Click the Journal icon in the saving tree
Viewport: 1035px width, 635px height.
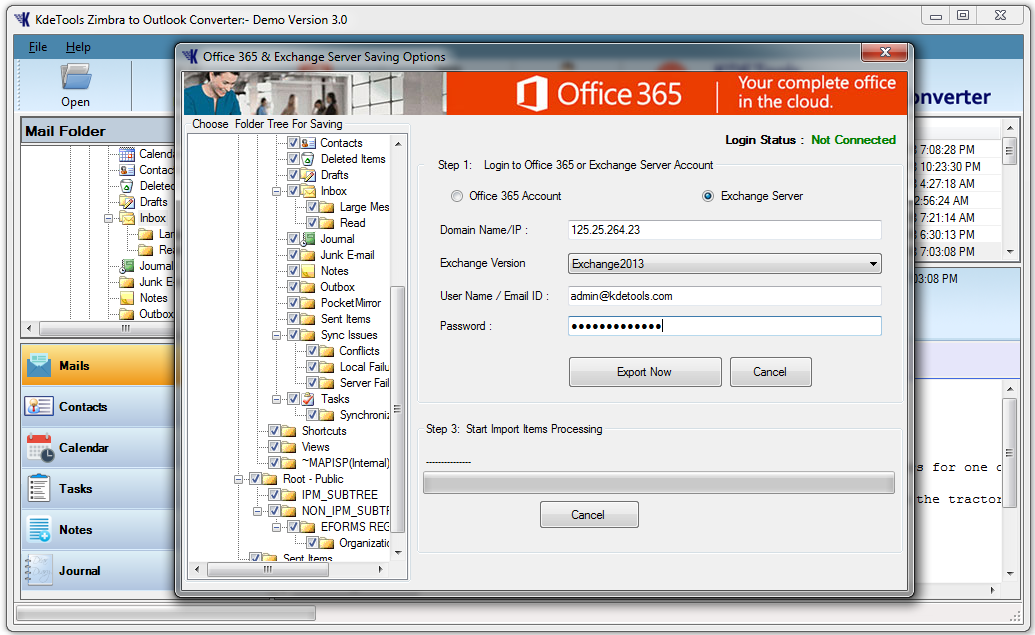tap(308, 239)
